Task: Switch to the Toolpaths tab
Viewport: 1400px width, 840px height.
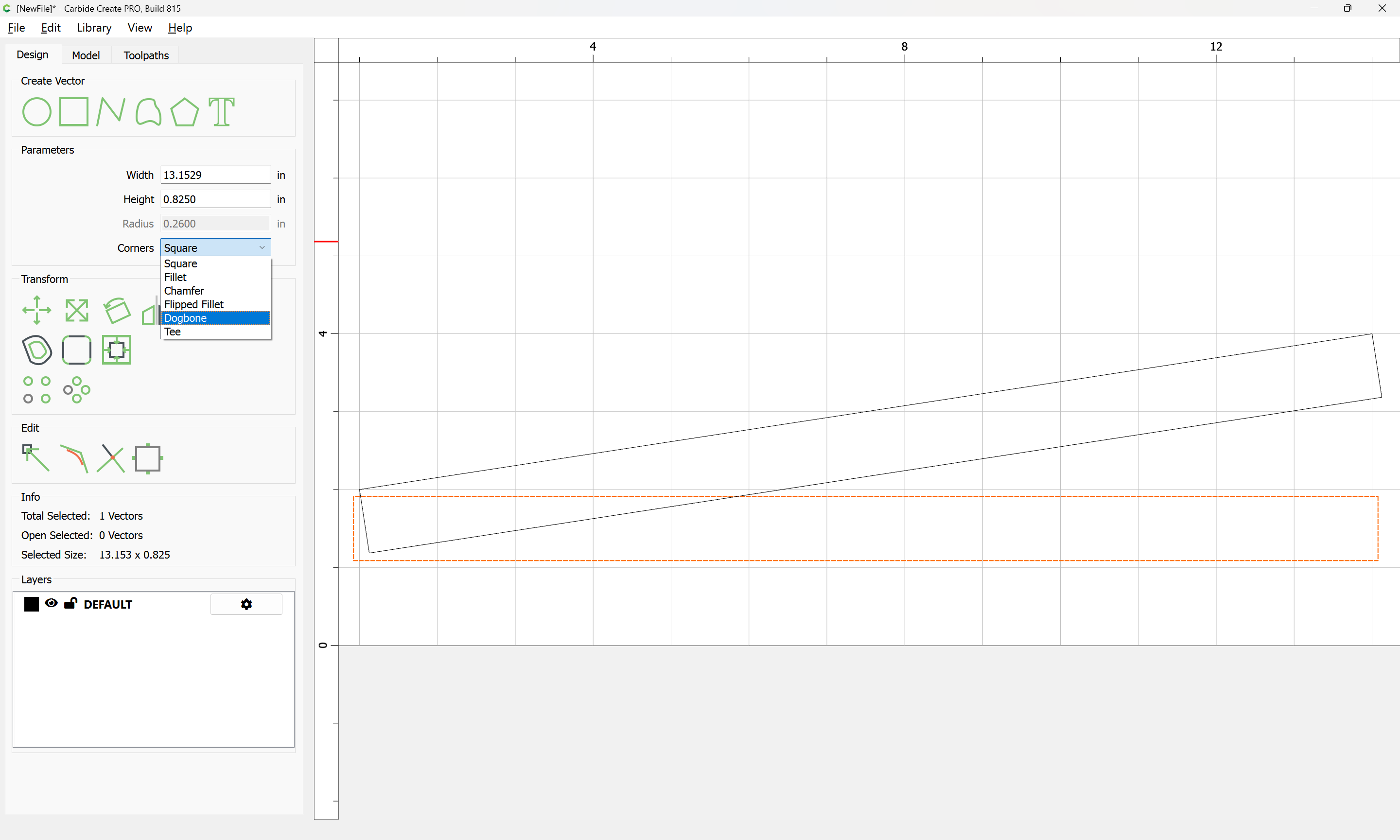Action: [x=146, y=55]
